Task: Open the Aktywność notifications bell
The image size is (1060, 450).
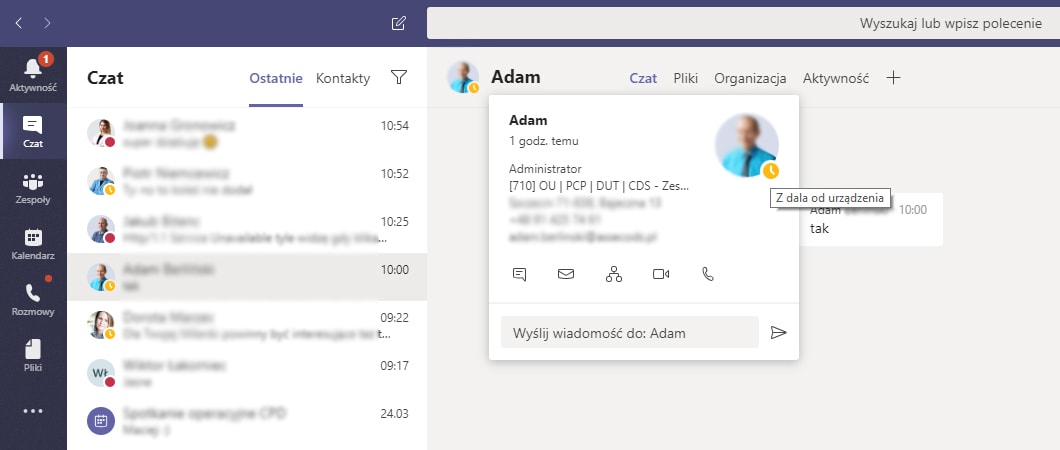Action: [33, 74]
